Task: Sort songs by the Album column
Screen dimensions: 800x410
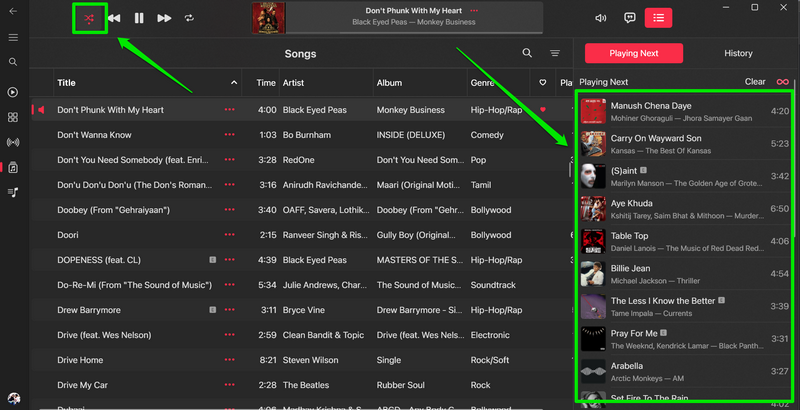Action: [389, 83]
